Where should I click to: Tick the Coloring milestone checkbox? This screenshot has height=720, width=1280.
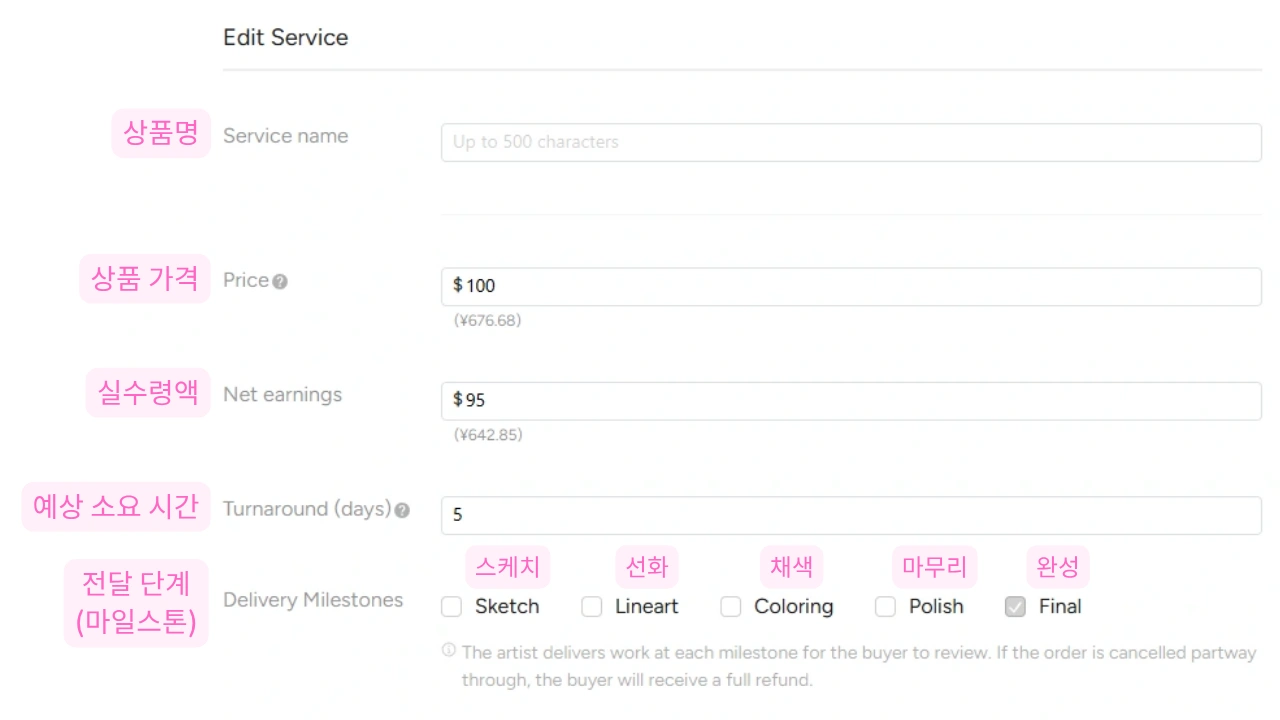[731, 606]
